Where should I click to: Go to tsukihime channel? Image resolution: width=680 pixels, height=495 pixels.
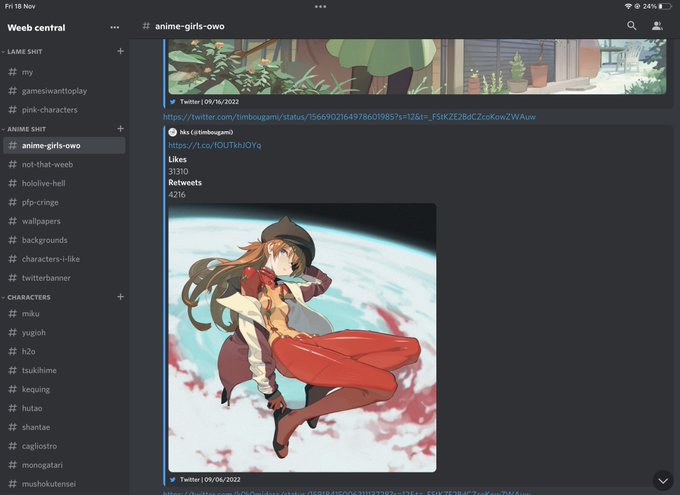point(64,370)
